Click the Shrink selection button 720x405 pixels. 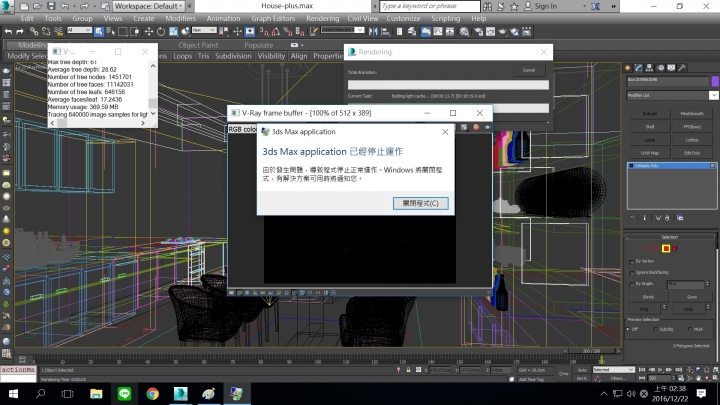pos(648,297)
